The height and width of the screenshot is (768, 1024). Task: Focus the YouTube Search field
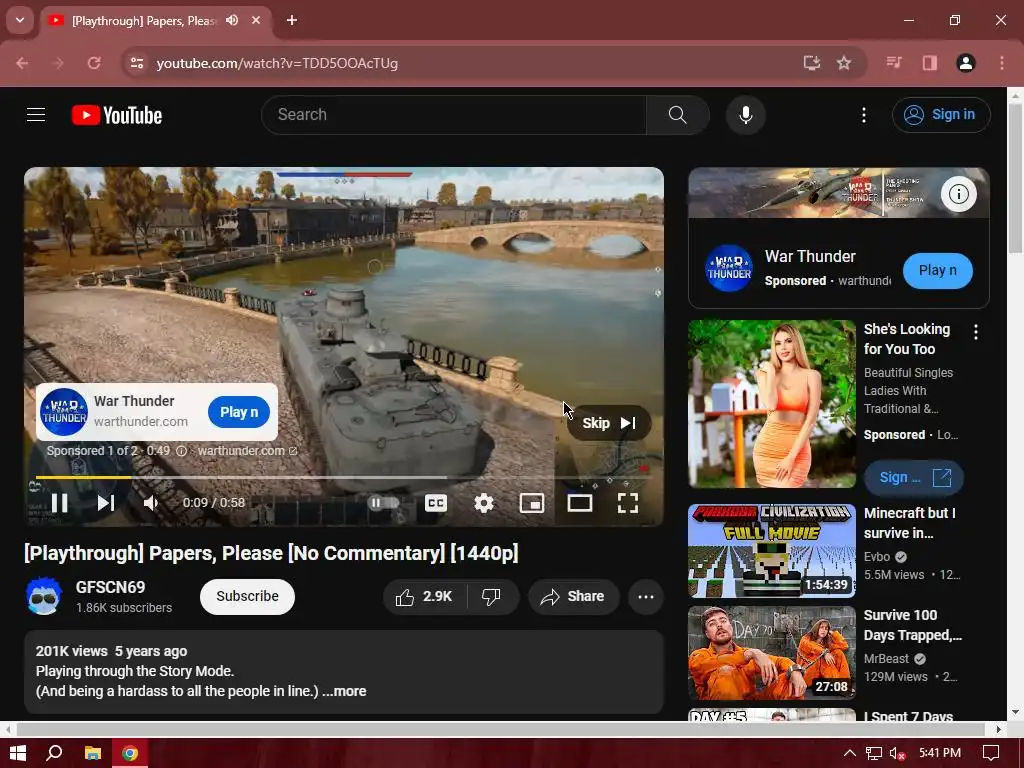[x=454, y=115]
